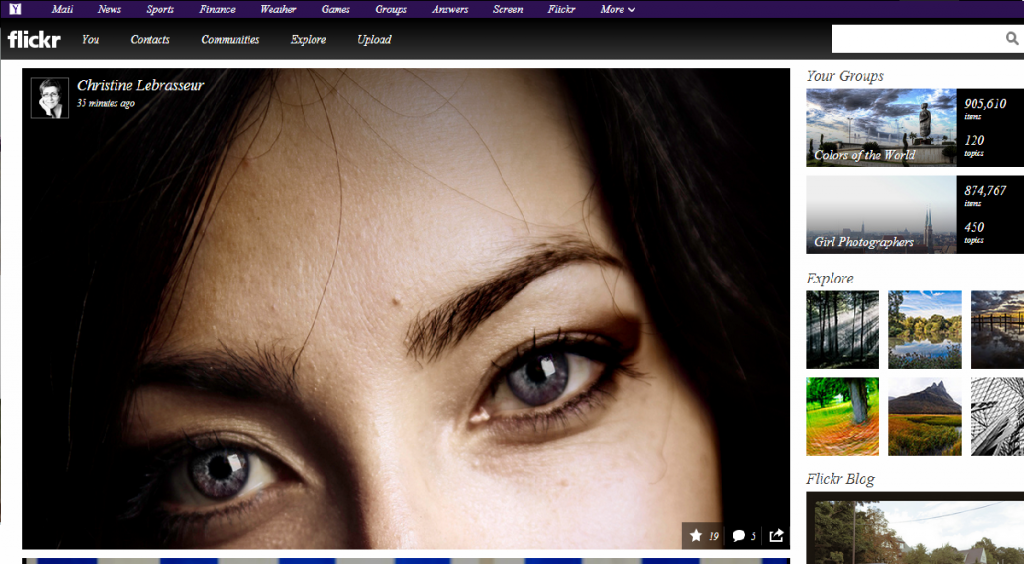Open the Colors of the World group
The height and width of the screenshot is (564, 1024).
[x=881, y=128]
